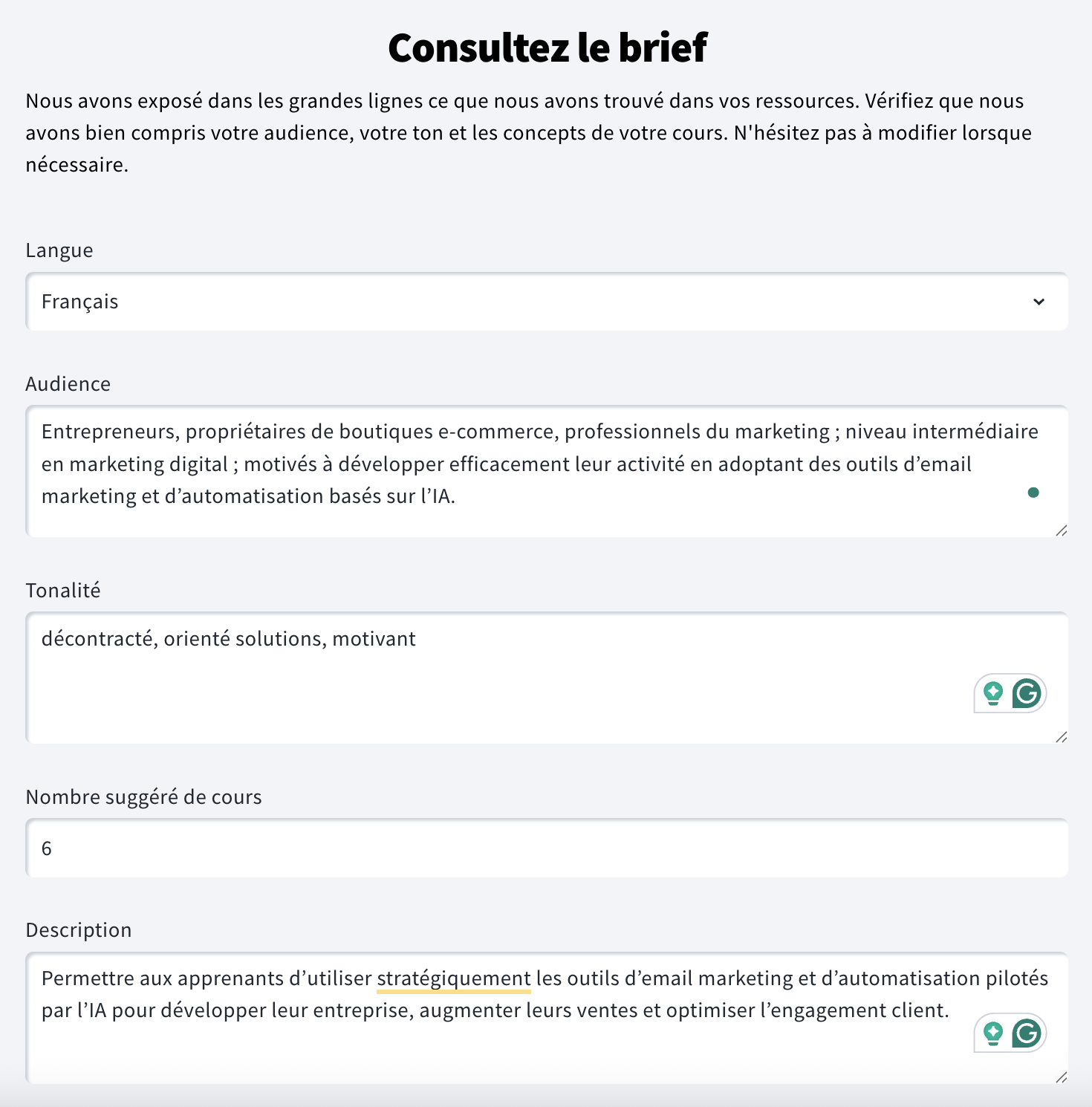Click the Nombre suggéré de cours label
This screenshot has height=1107, width=1092.
pyautogui.click(x=143, y=796)
